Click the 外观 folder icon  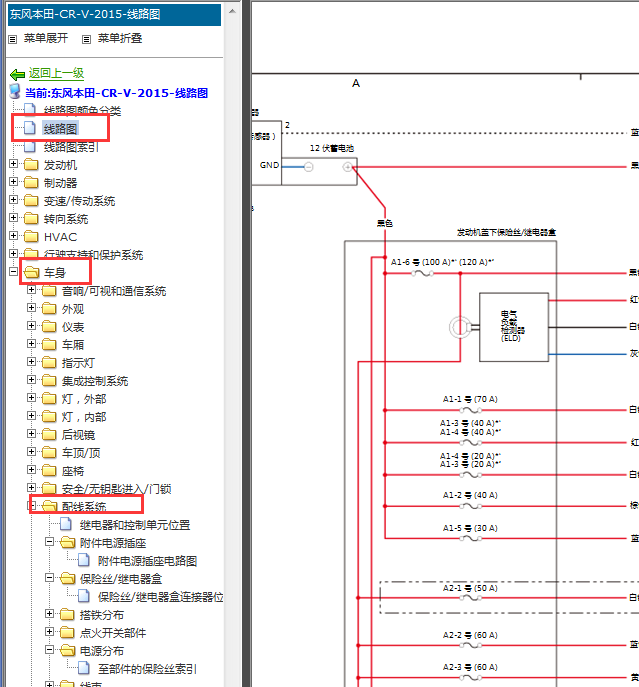(49, 308)
